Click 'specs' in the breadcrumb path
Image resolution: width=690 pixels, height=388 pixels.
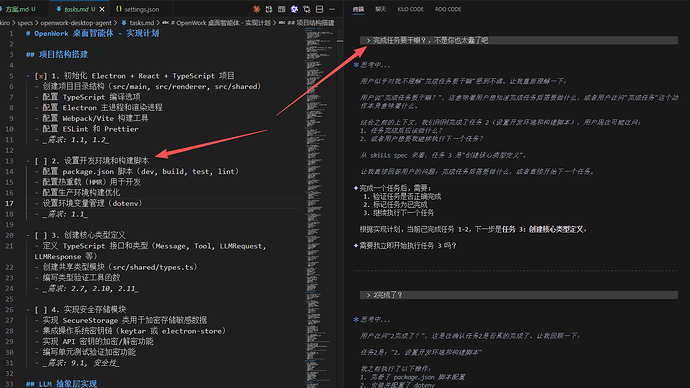(x=25, y=22)
